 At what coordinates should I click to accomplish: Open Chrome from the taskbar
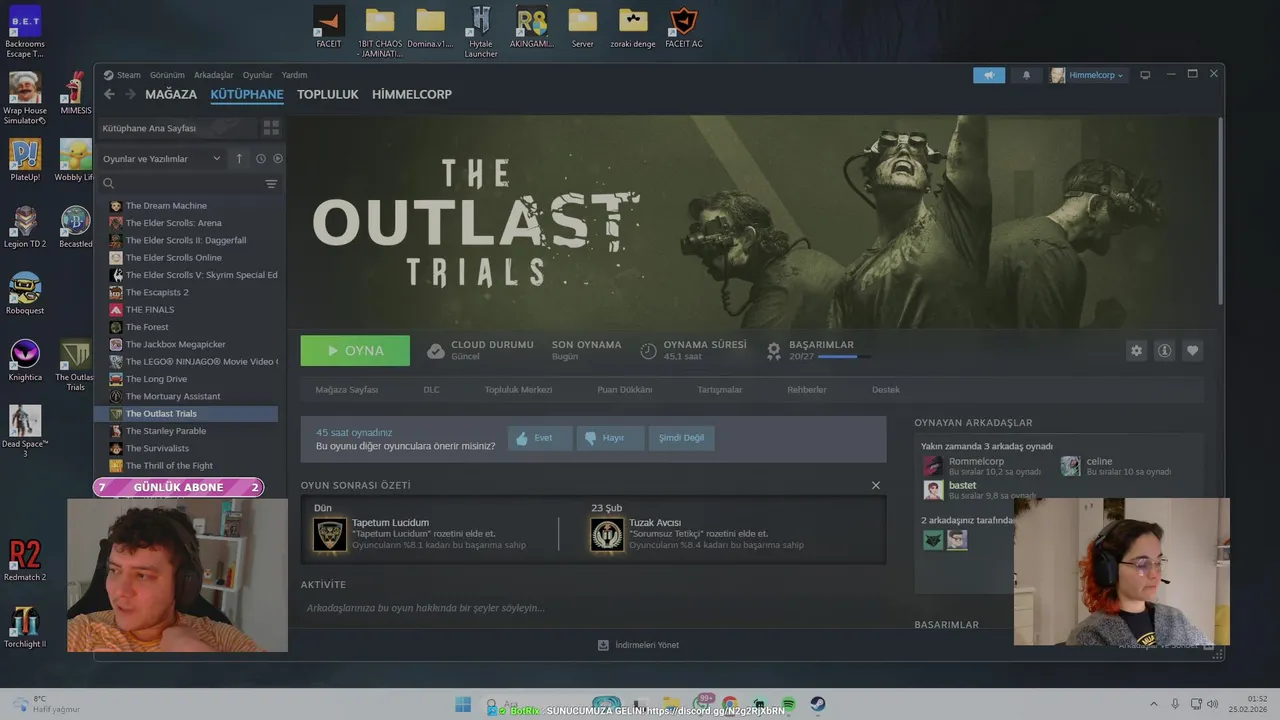(730, 705)
